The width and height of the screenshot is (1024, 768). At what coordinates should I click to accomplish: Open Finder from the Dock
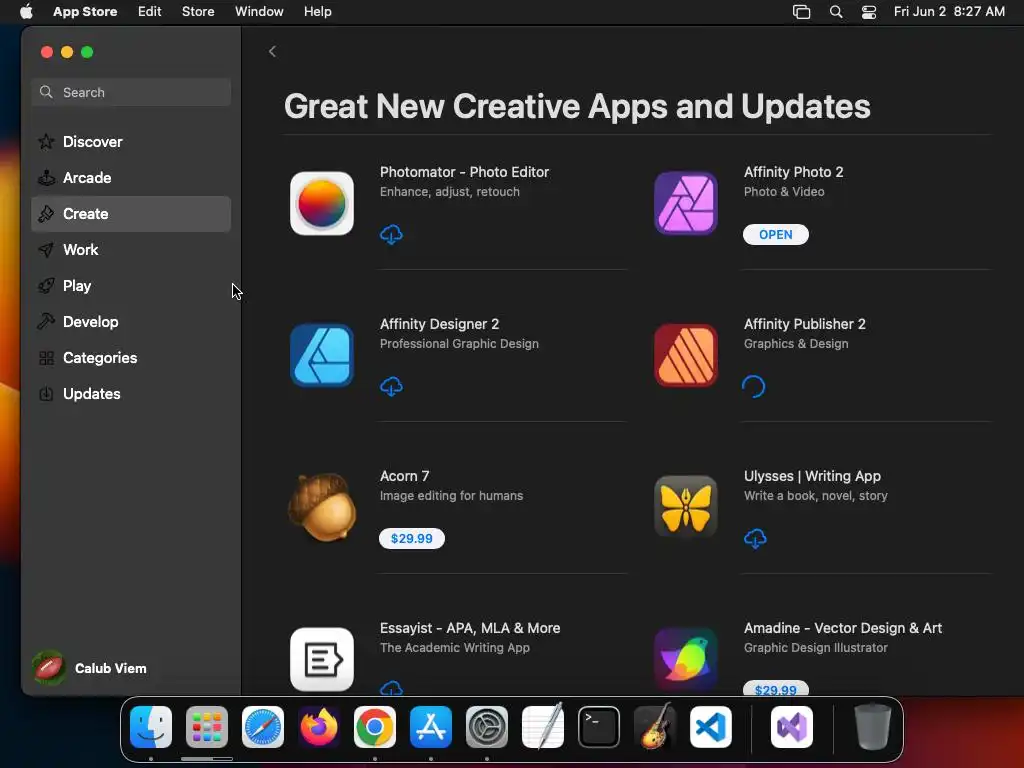(151, 727)
